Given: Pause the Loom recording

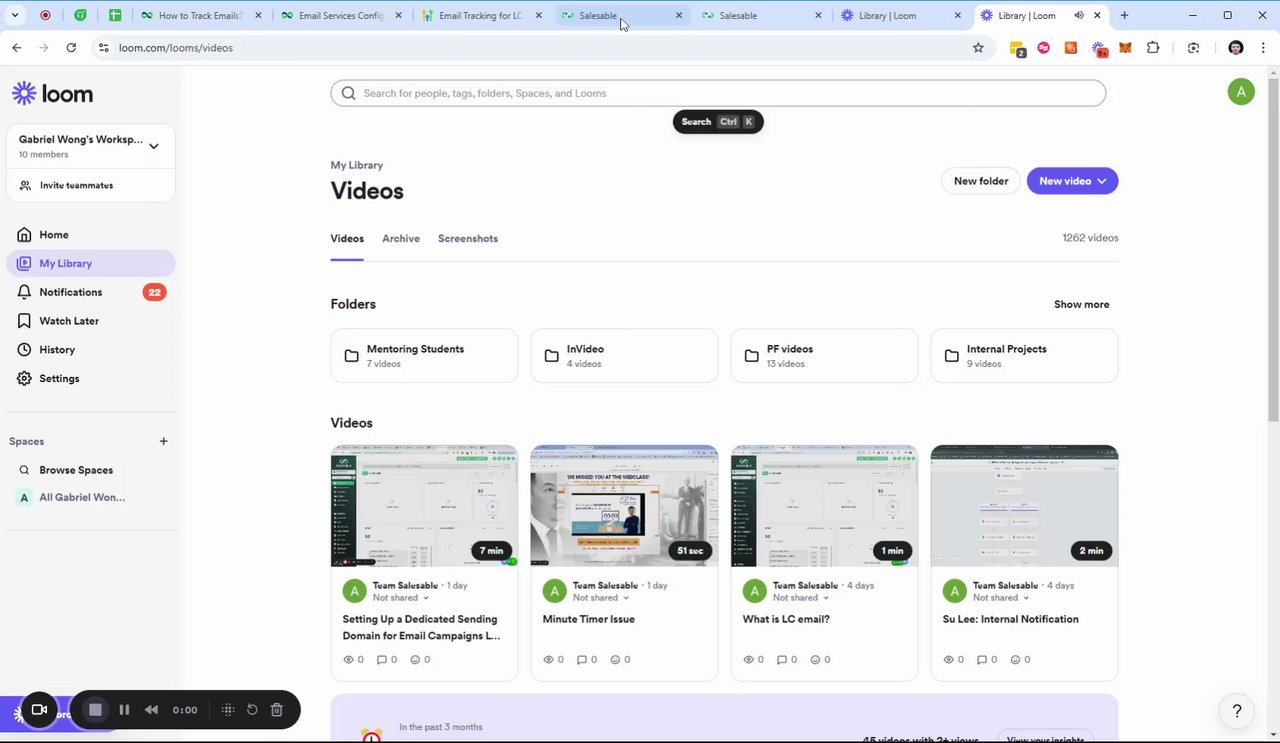Looking at the screenshot, I should [124, 710].
